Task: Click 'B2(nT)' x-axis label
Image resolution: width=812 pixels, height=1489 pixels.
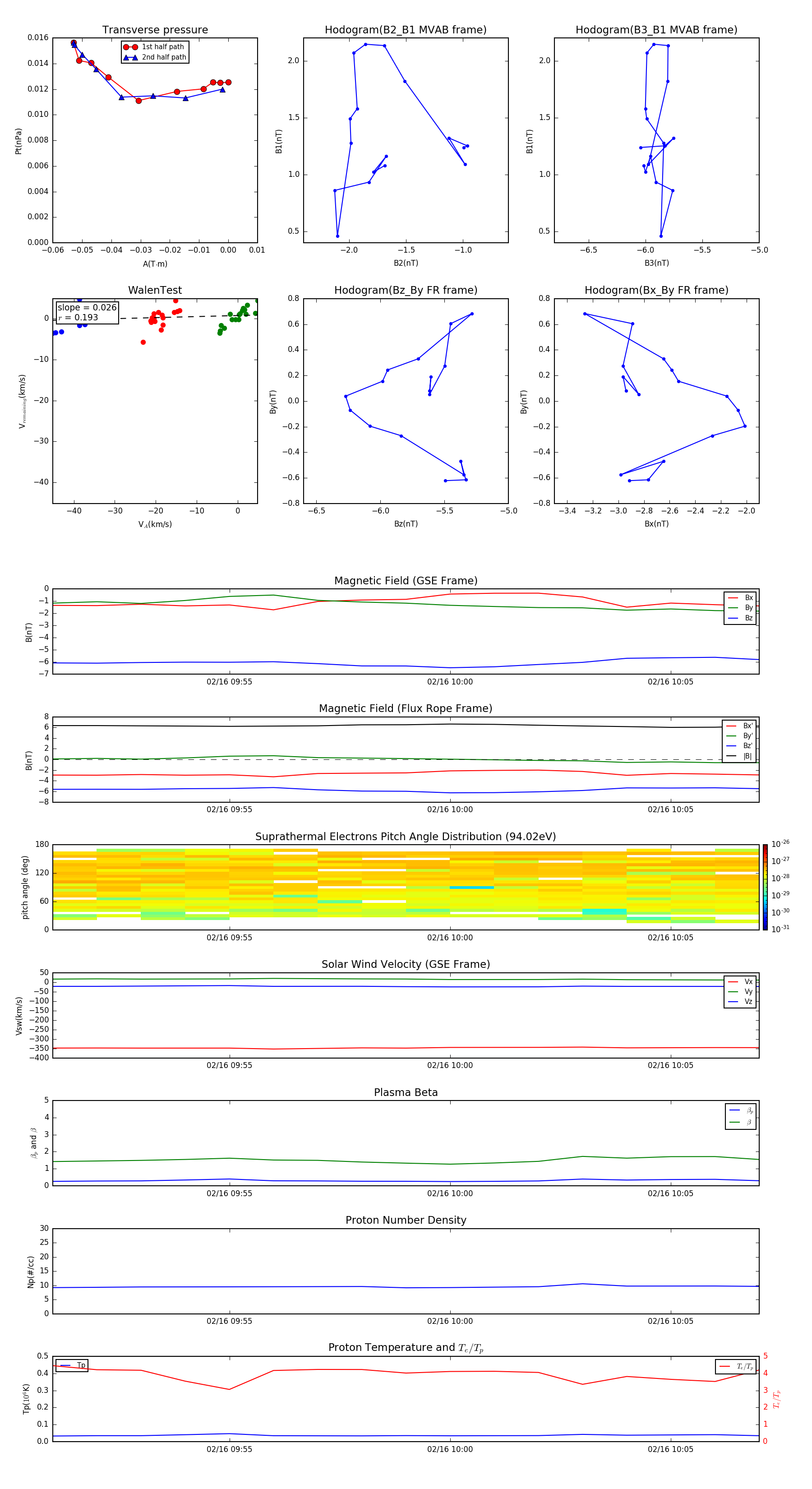Action: [406, 263]
